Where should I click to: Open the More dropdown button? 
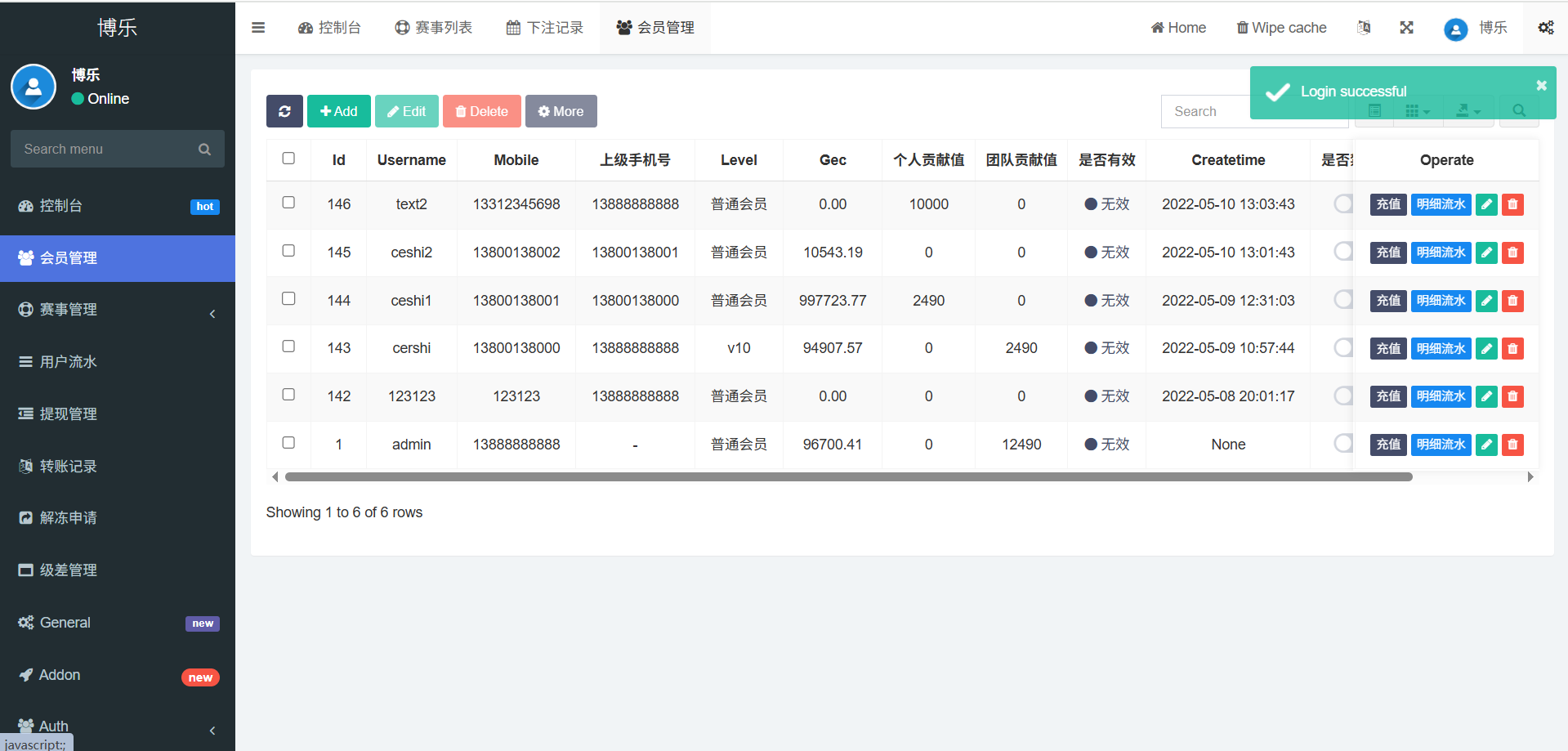click(561, 111)
